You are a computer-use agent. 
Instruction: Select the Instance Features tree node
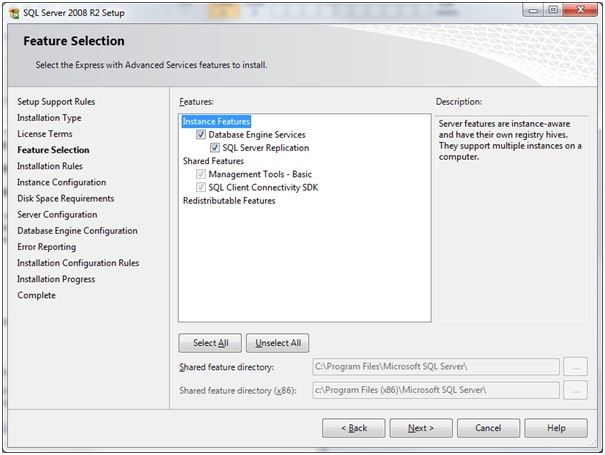click(x=216, y=121)
